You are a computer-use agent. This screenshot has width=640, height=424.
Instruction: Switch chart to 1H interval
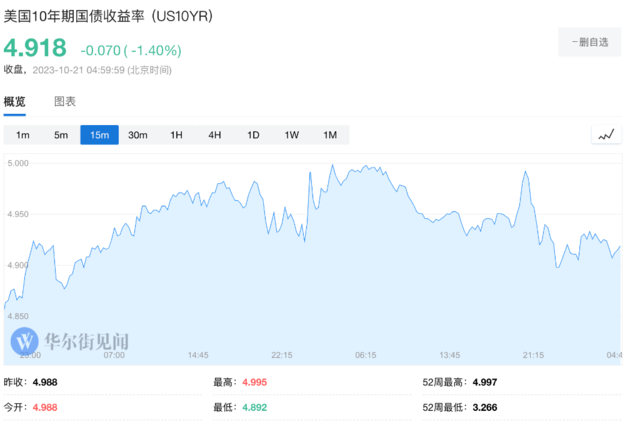click(x=176, y=135)
